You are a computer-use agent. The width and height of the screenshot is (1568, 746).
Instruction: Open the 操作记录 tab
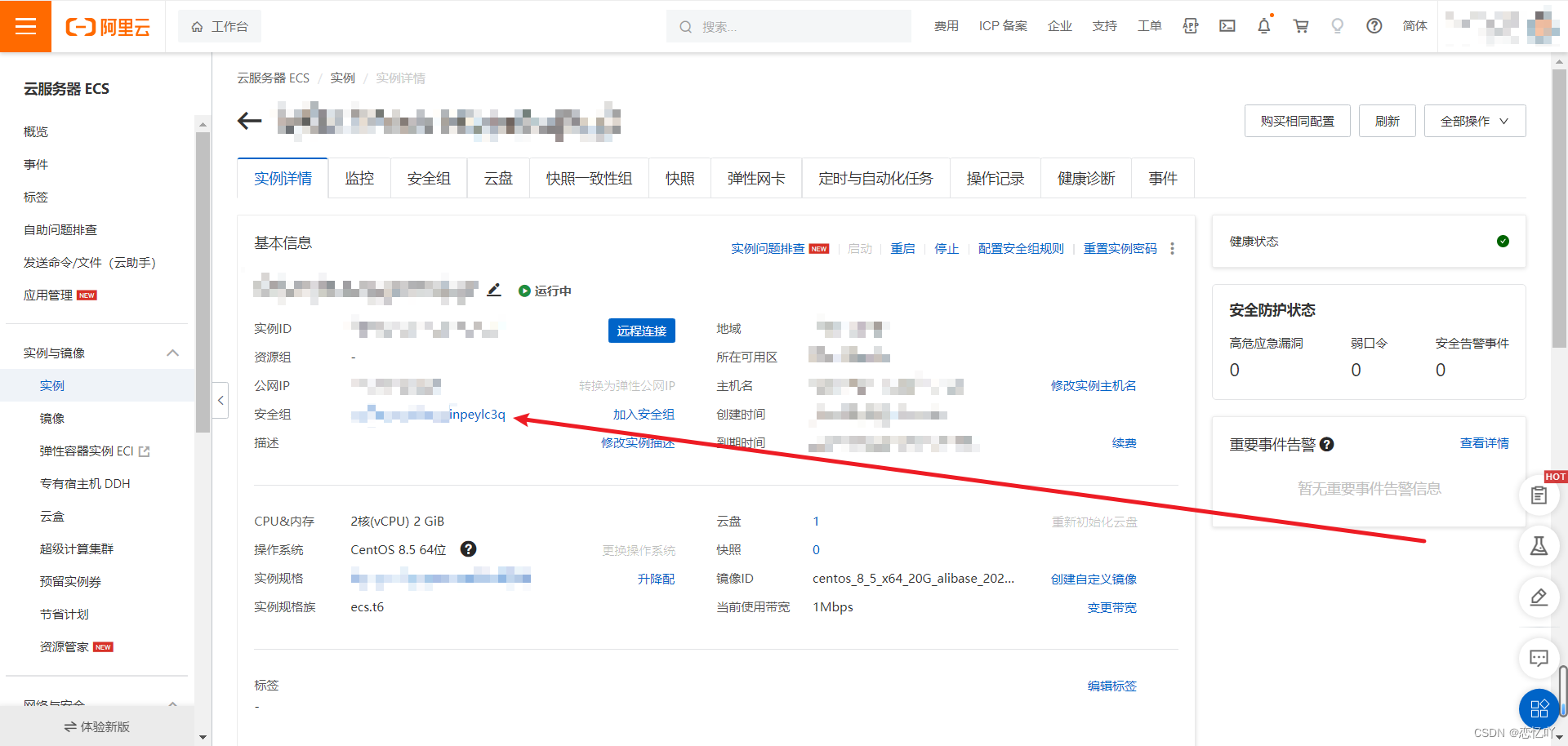pyautogui.click(x=996, y=178)
